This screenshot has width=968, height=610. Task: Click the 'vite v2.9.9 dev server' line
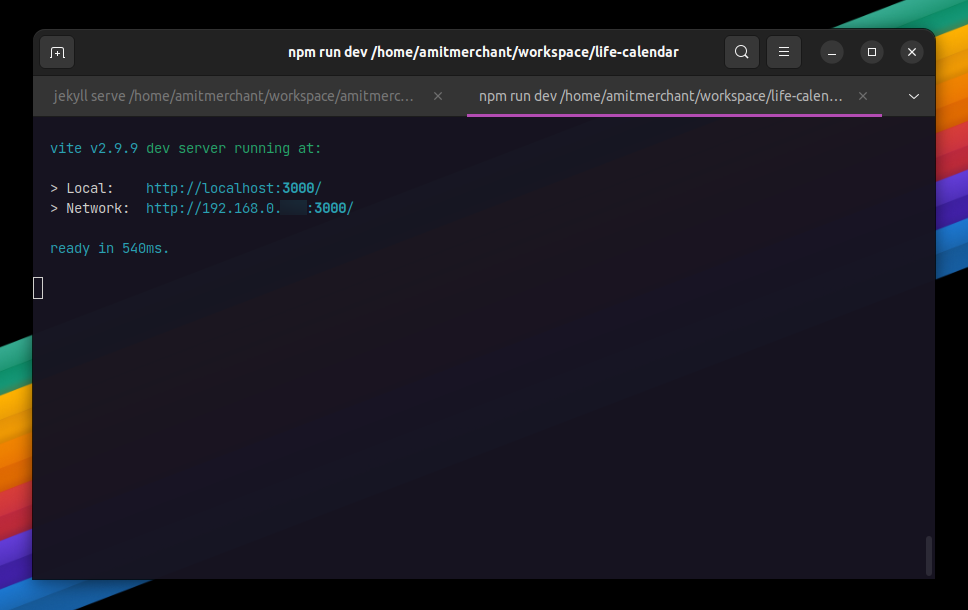click(185, 149)
